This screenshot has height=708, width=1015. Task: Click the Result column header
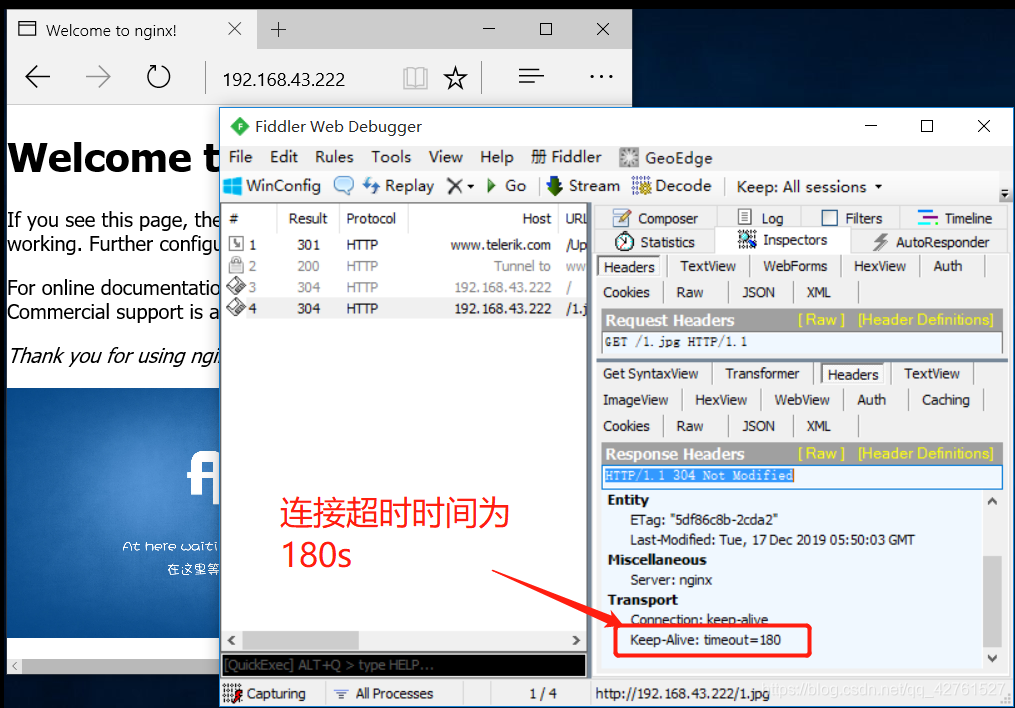(x=307, y=219)
